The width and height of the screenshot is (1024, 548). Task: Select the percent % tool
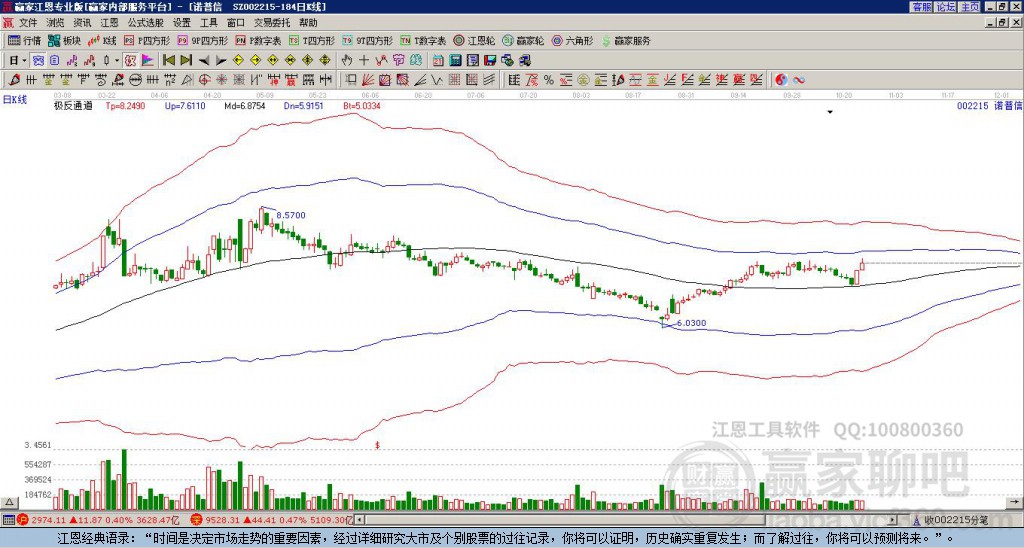pyautogui.click(x=549, y=80)
